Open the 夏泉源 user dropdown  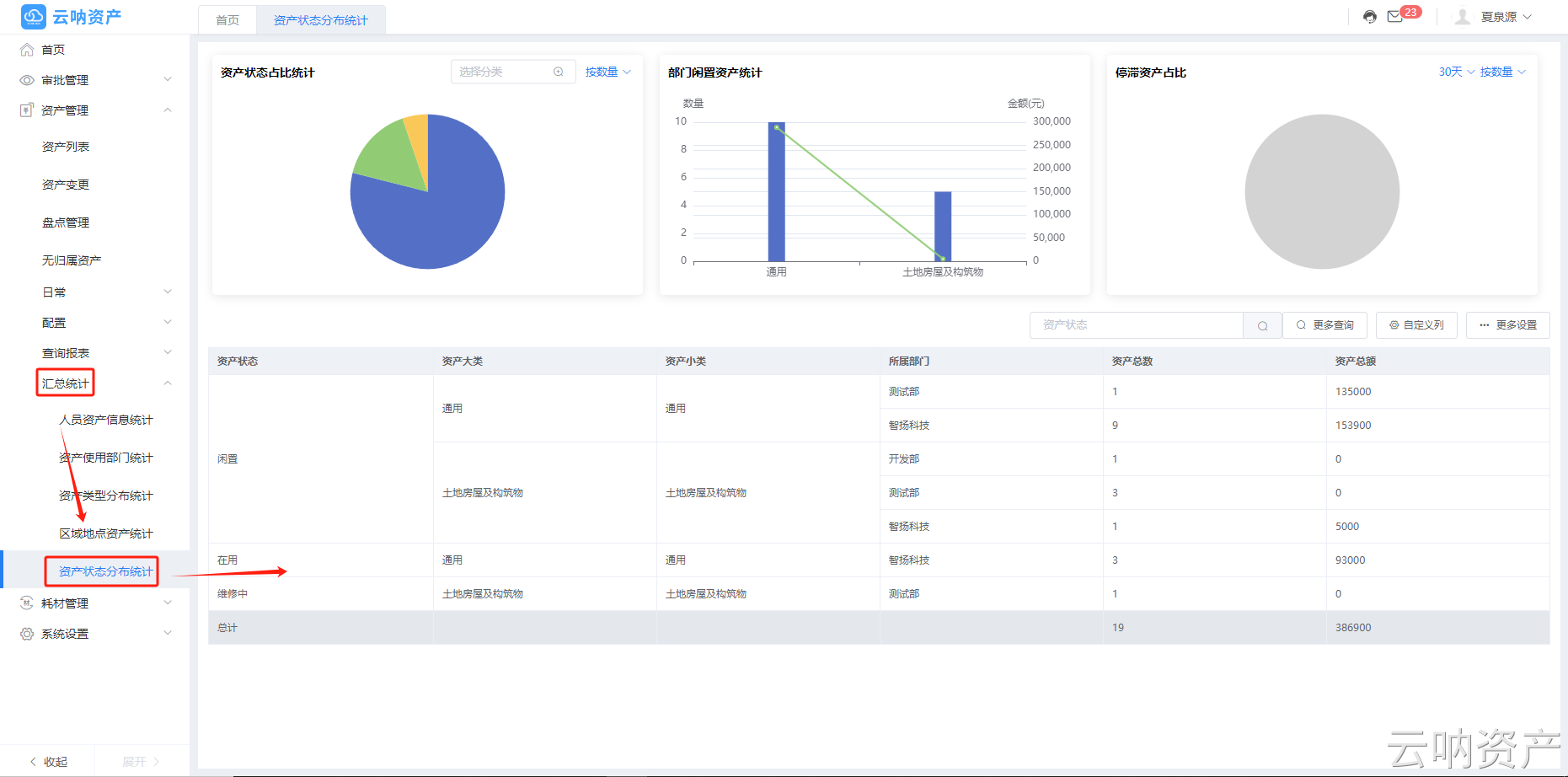pos(1506,17)
